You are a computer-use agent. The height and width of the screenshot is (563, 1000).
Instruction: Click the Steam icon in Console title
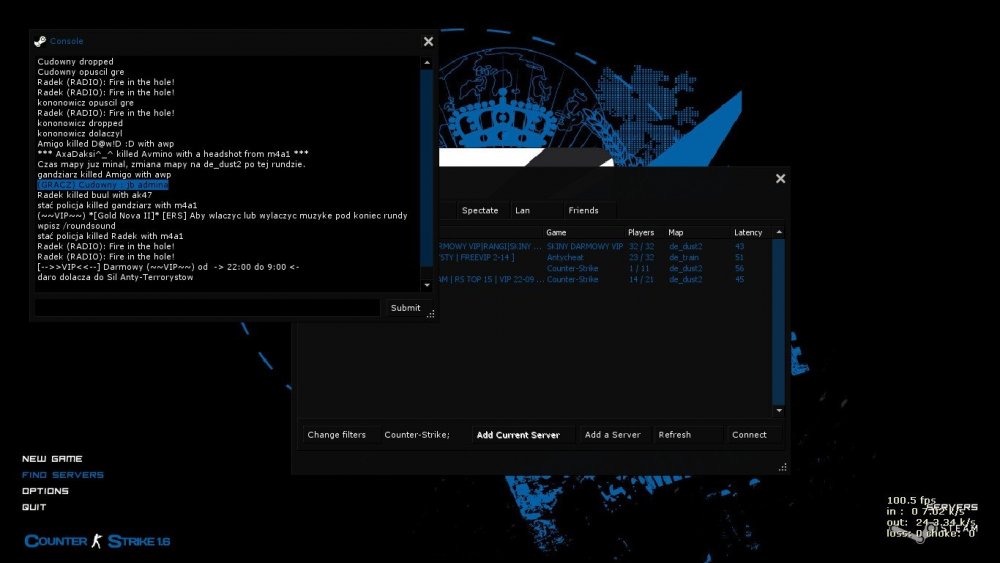point(40,41)
